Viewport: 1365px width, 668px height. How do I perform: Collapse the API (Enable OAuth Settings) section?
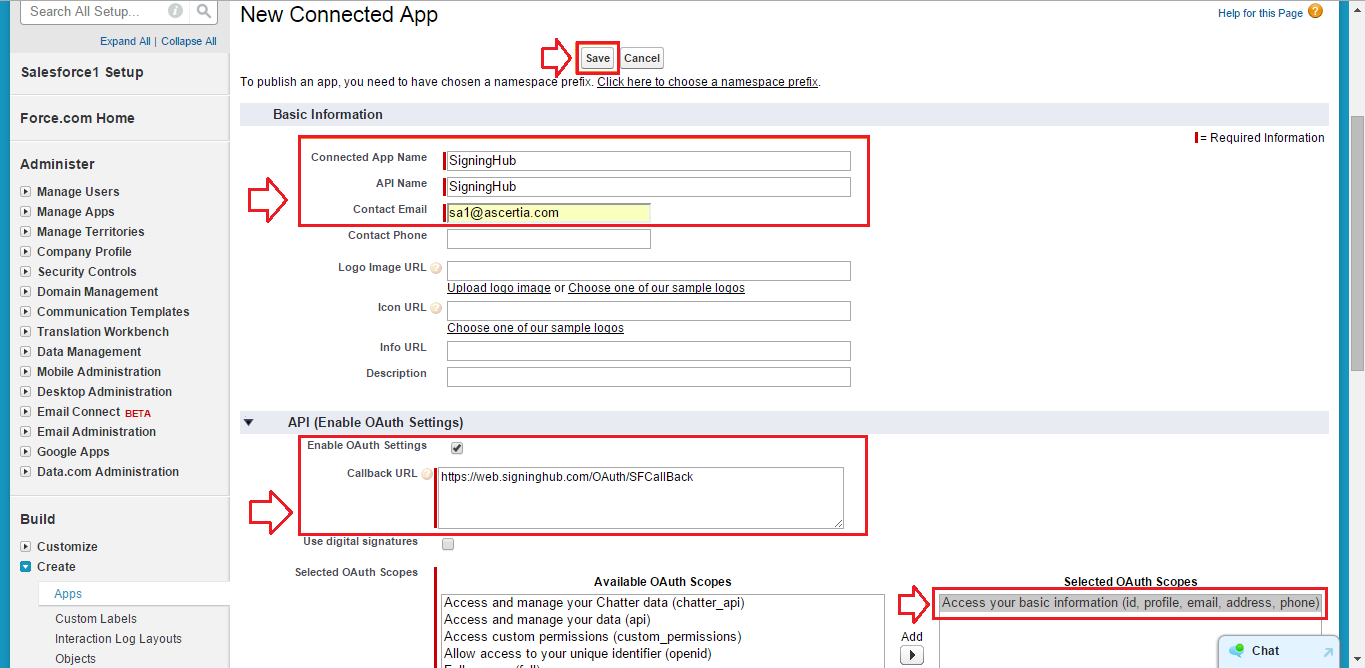point(248,422)
